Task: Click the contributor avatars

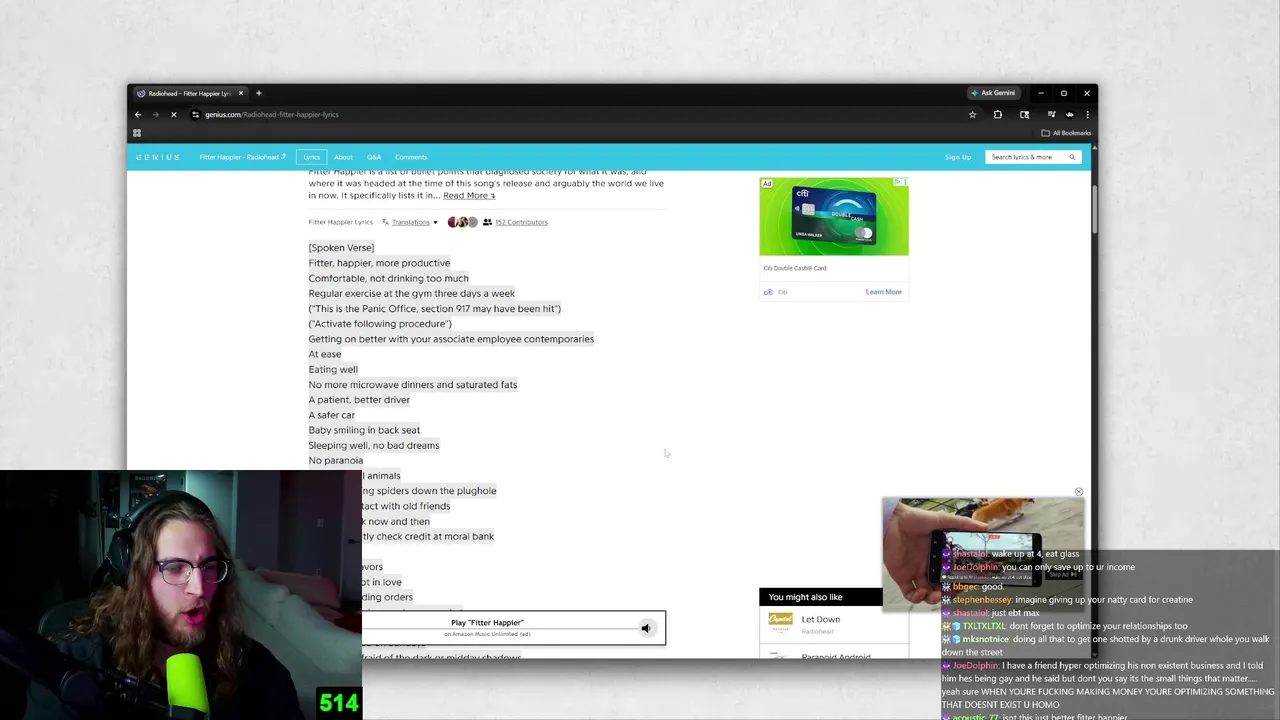Action: click(x=462, y=222)
